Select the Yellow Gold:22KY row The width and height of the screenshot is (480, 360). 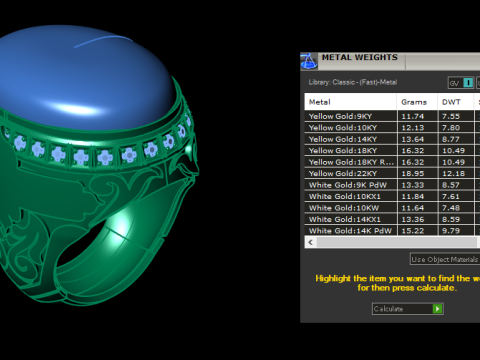392,173
